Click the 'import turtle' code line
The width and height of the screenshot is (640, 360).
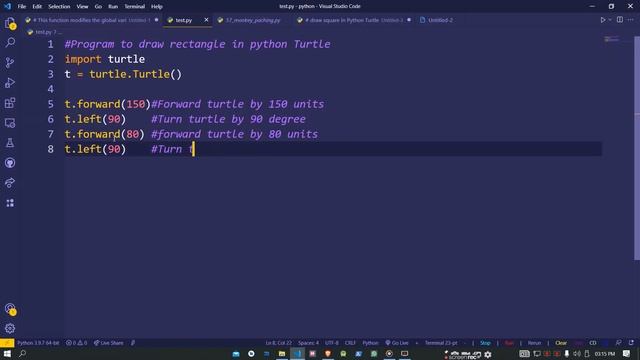click(x=105, y=59)
